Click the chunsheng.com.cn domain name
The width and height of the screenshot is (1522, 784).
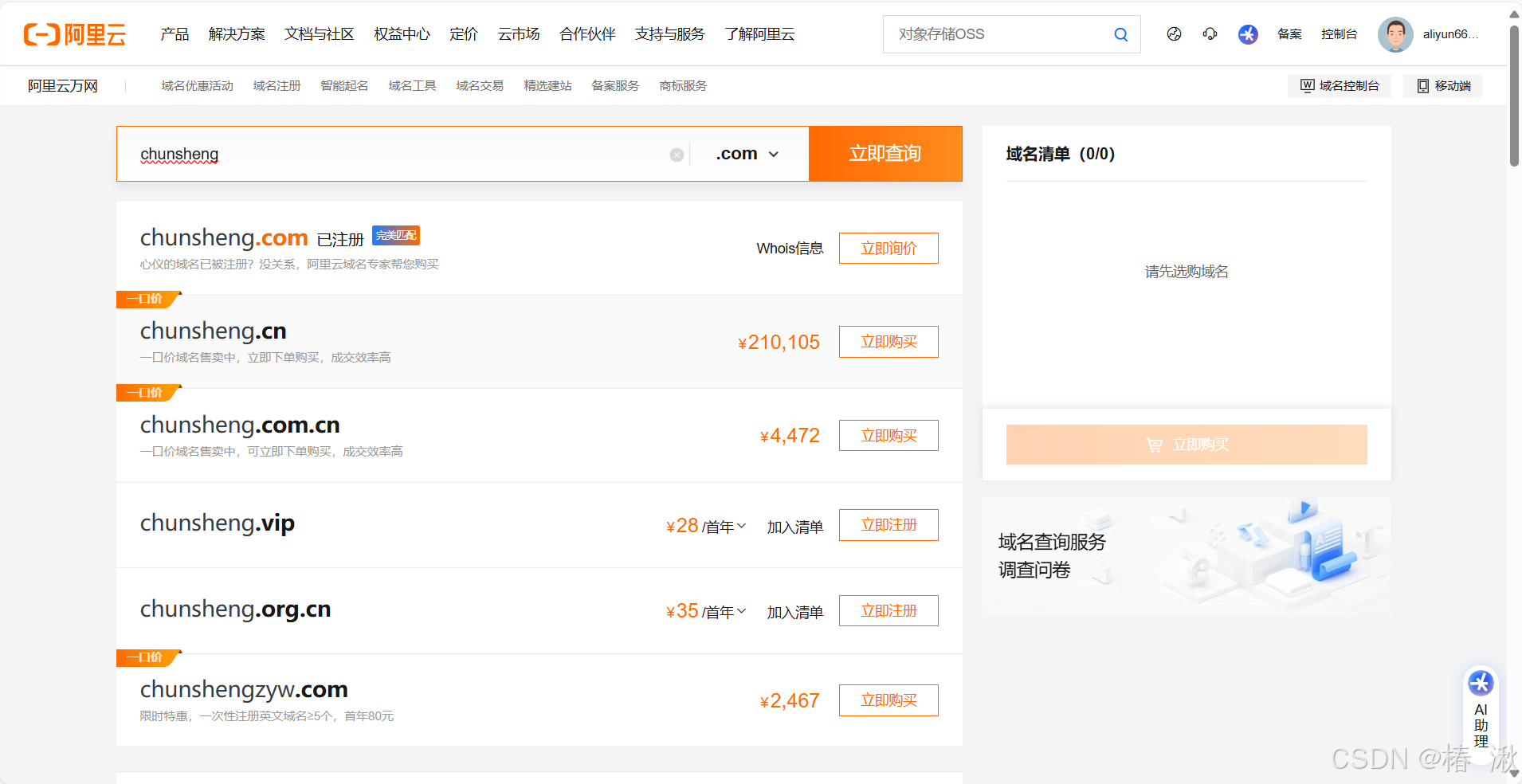pyautogui.click(x=240, y=425)
